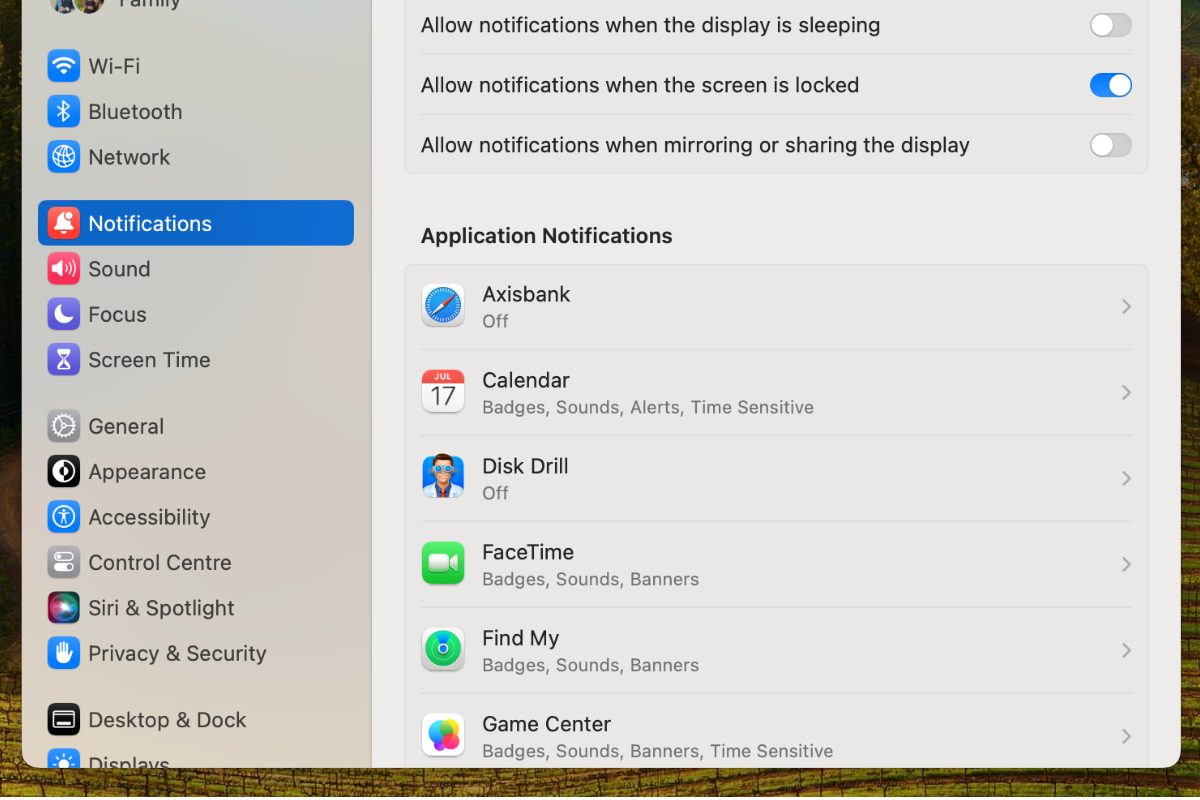
Task: Open Bluetooth settings via its icon
Action: [x=64, y=112]
